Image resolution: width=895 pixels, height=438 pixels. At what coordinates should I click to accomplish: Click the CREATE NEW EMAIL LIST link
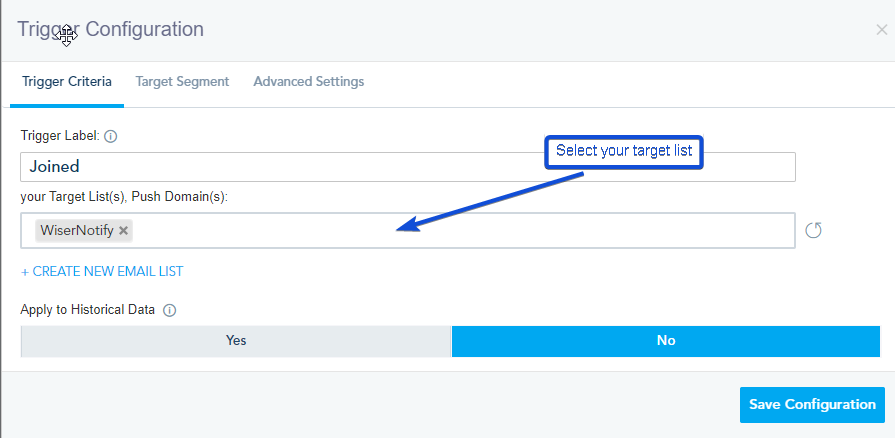click(x=102, y=272)
